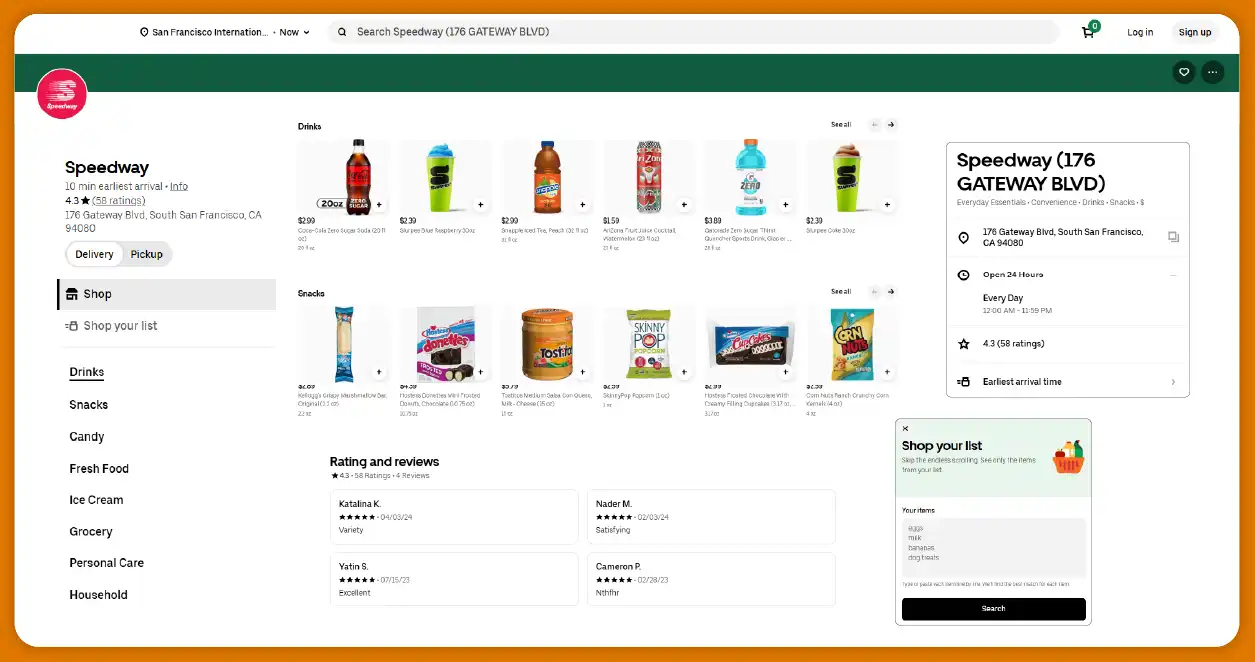Open the shopping cart
1255x662 pixels.
click(x=1087, y=31)
